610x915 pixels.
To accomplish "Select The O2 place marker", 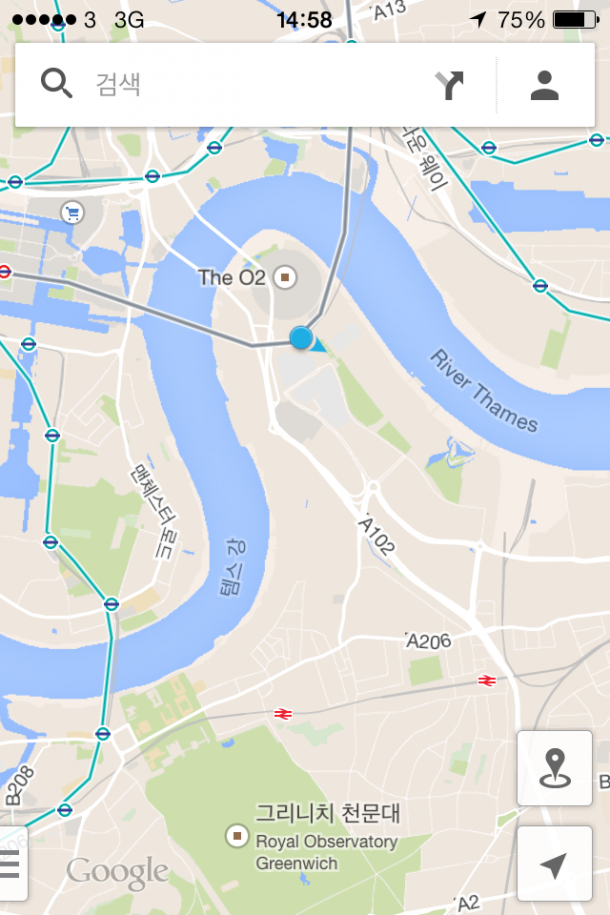I will [x=285, y=277].
